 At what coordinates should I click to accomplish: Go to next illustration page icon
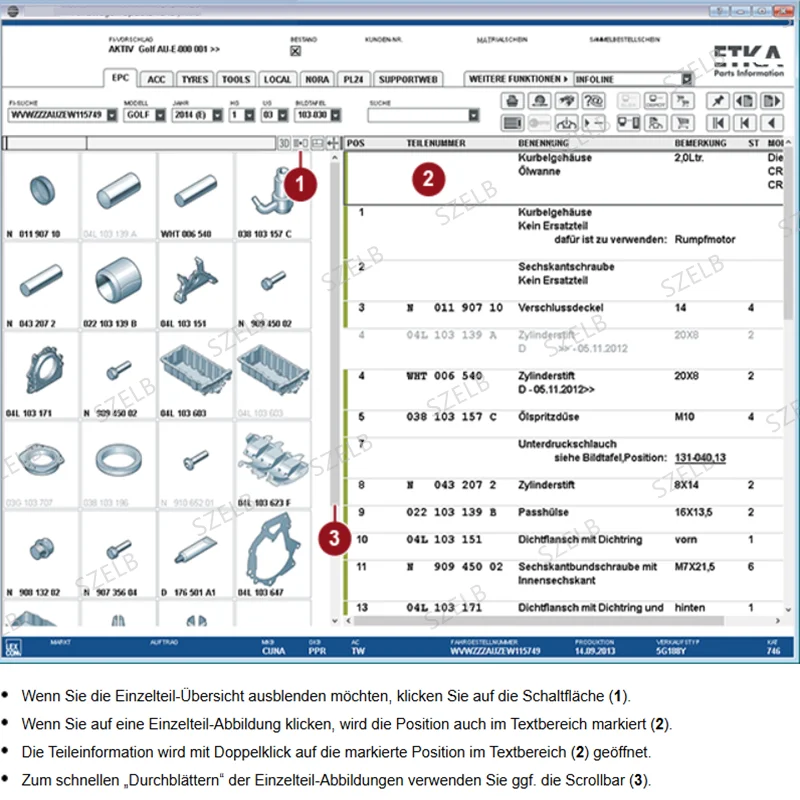[x=772, y=101]
